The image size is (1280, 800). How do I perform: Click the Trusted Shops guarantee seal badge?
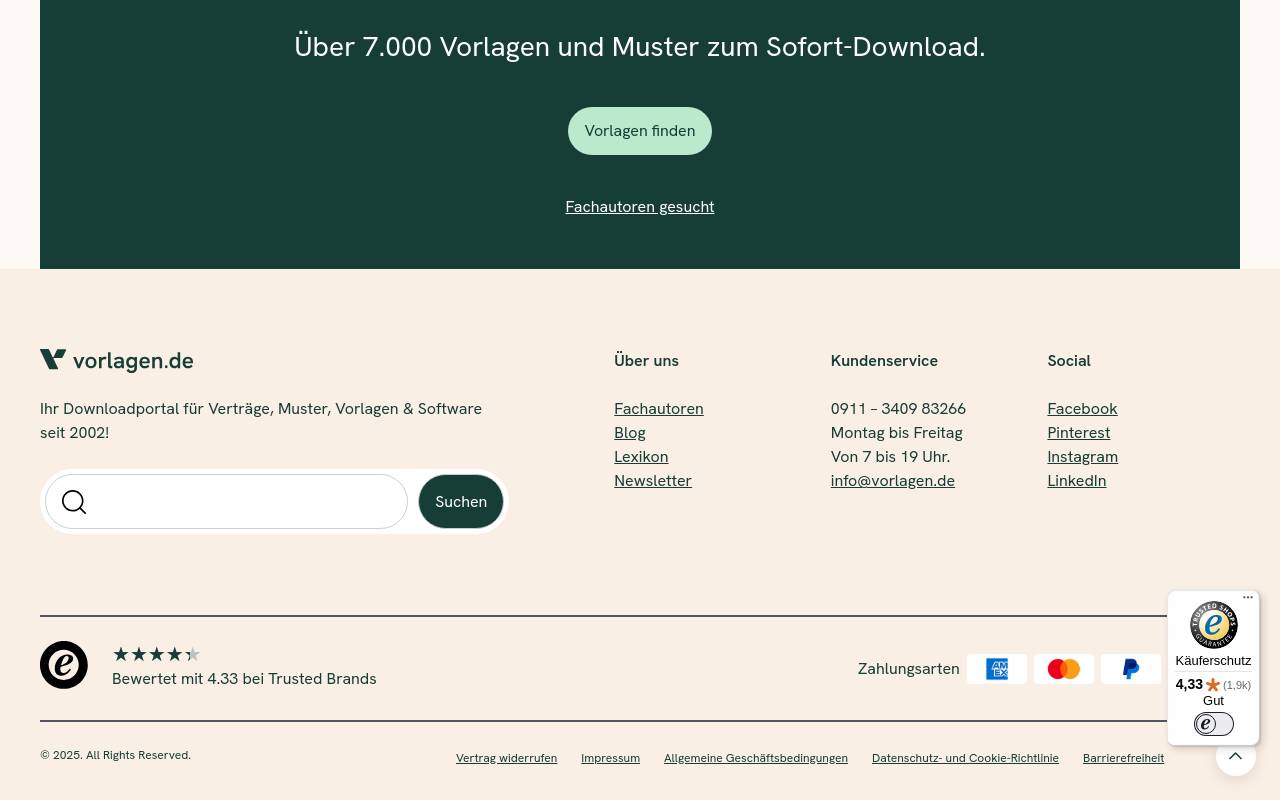[1214, 625]
